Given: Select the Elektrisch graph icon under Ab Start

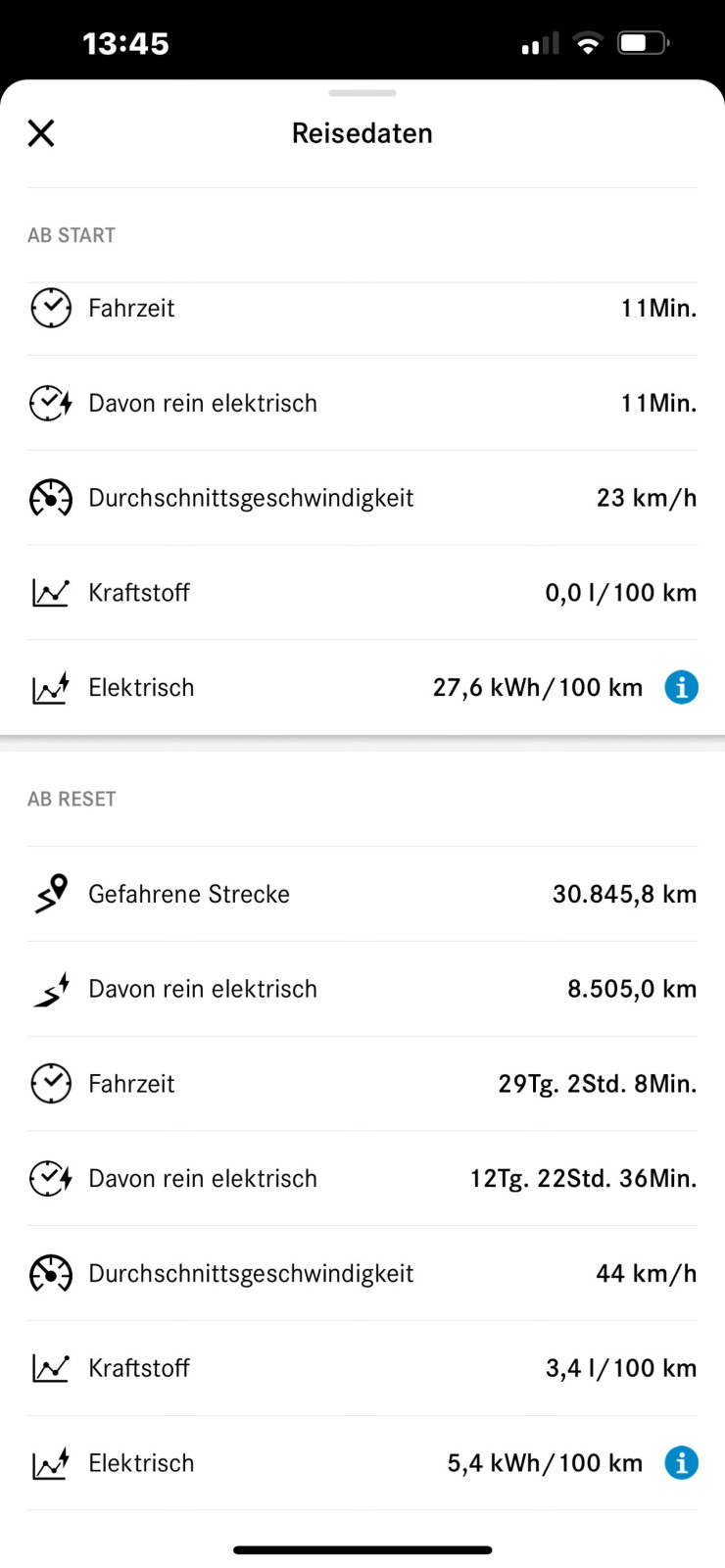Looking at the screenshot, I should (51, 687).
